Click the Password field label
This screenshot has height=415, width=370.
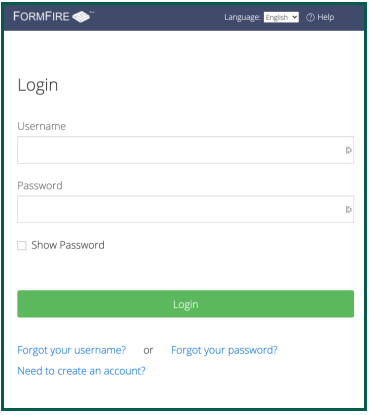pyautogui.click(x=40, y=185)
